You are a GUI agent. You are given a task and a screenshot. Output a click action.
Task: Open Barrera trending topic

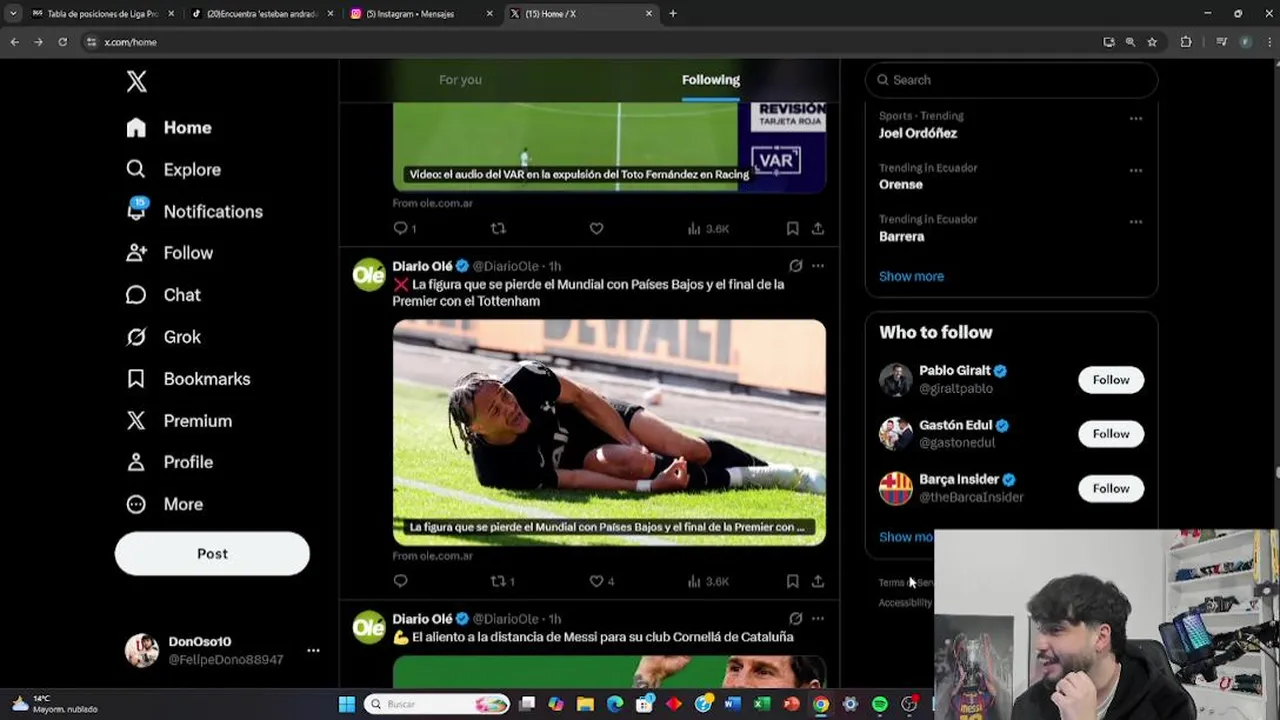902,237
